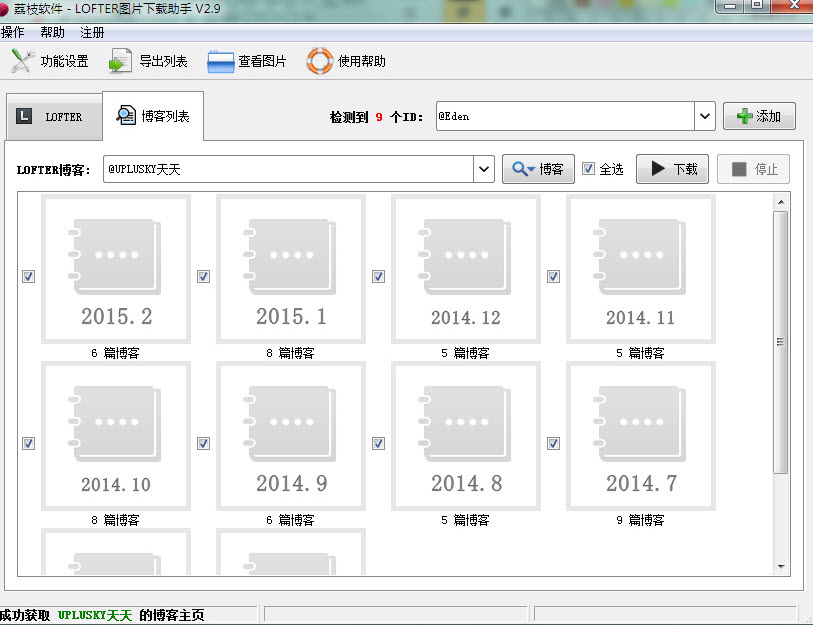The image size is (813, 625).
Task: Click the 使用帮助 lifebuoy icon
Action: click(319, 61)
